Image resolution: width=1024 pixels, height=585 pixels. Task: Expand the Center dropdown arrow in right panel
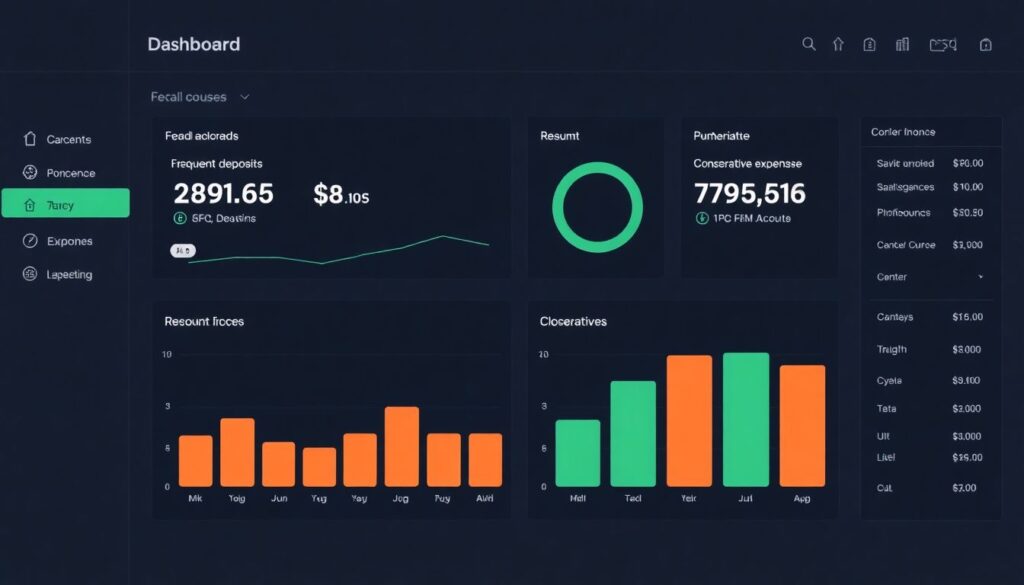980,277
